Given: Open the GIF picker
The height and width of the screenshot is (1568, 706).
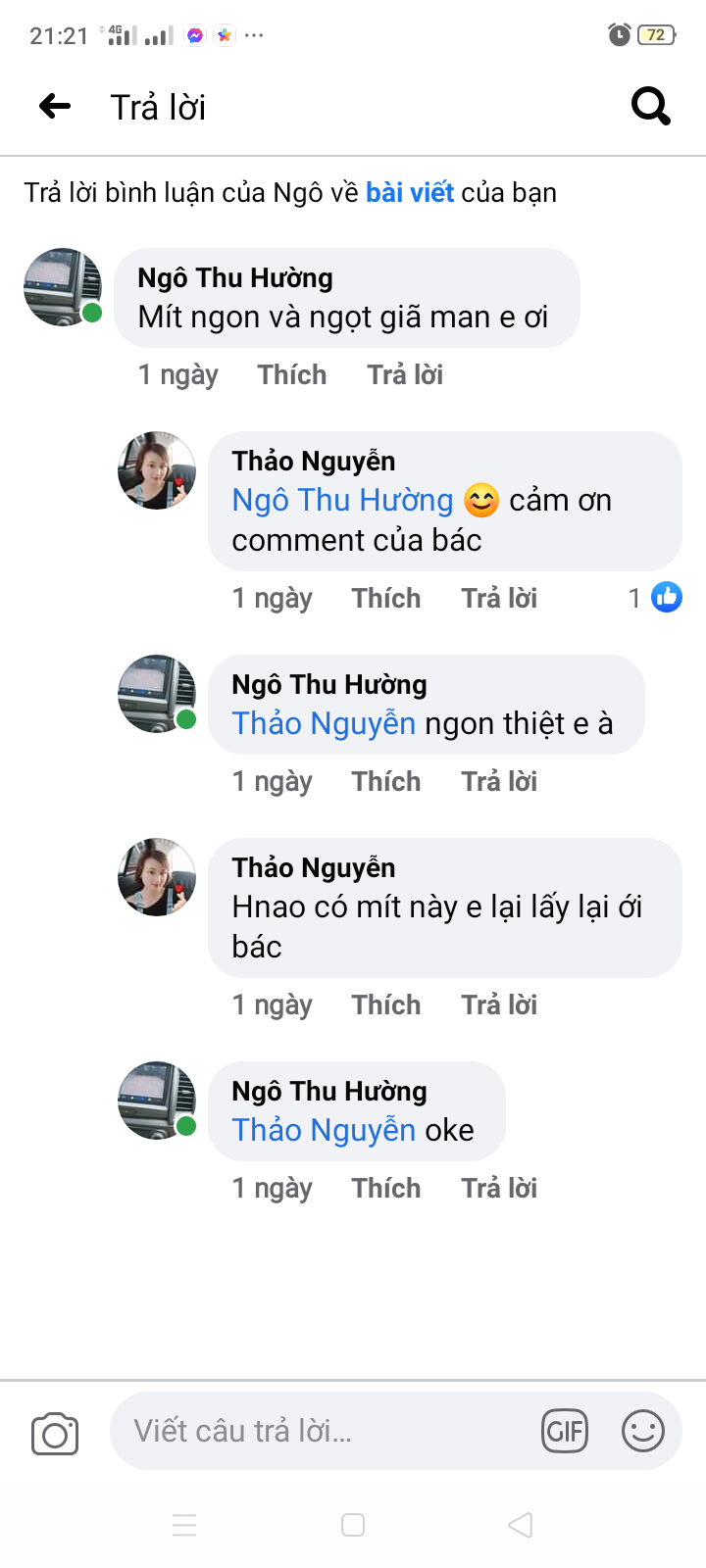Looking at the screenshot, I should (x=564, y=1432).
